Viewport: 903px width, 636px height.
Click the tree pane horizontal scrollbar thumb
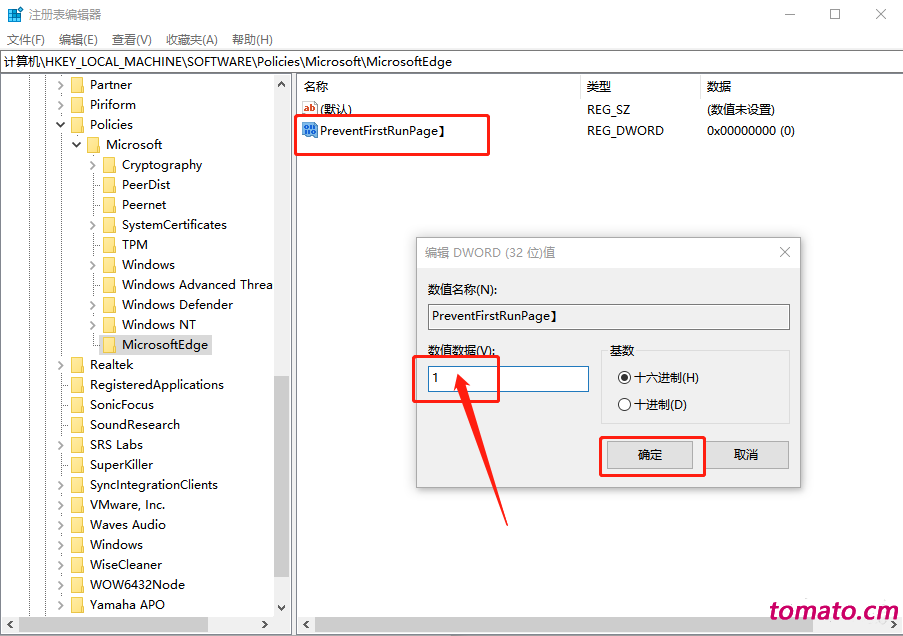coord(113,624)
